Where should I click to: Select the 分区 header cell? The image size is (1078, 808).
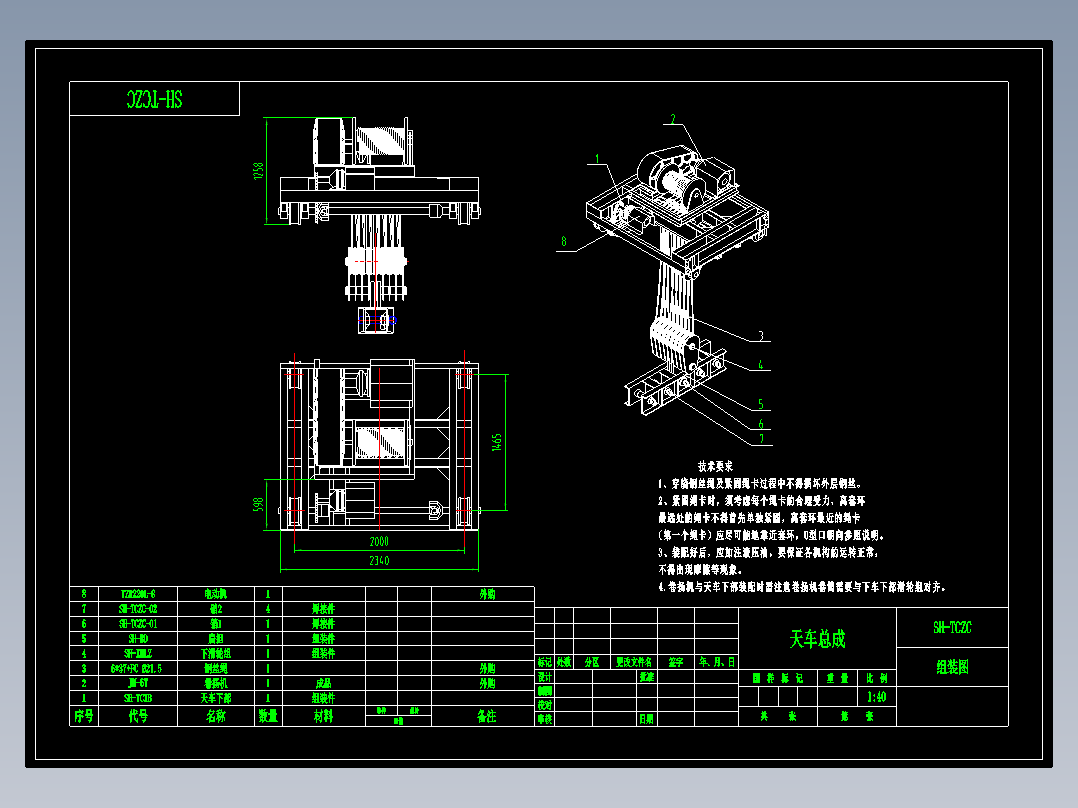tap(592, 662)
